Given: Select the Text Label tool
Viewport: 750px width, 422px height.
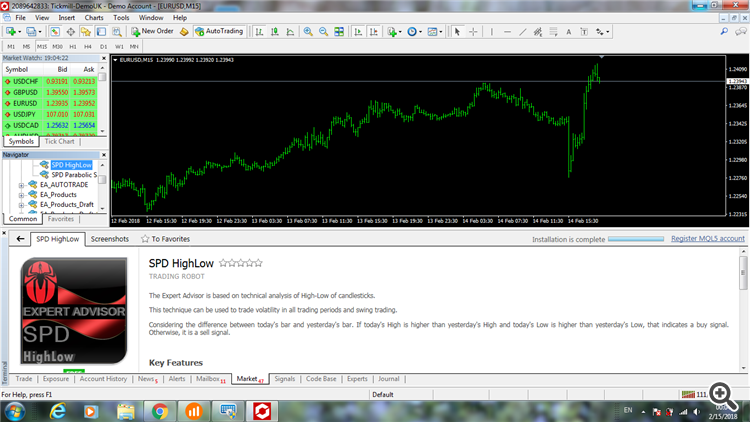Looking at the screenshot, I should (584, 32).
